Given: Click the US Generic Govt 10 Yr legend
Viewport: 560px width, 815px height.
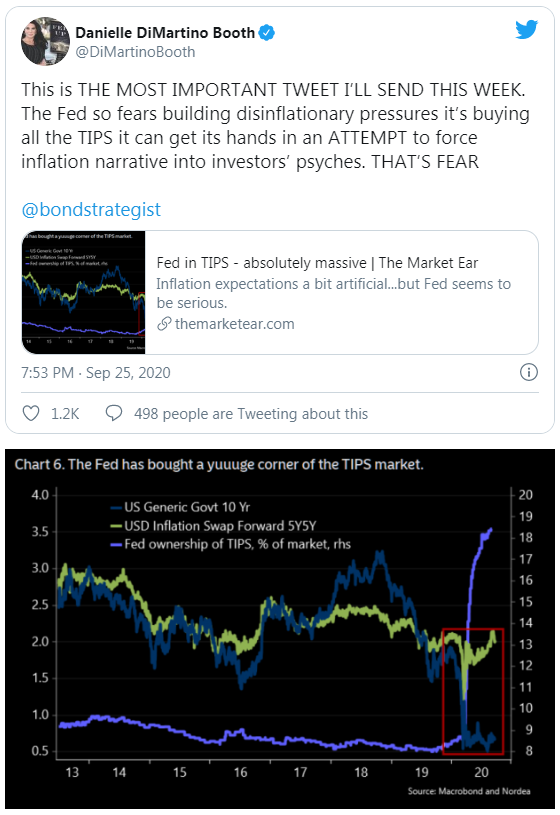Looking at the screenshot, I should pyautogui.click(x=180, y=507).
